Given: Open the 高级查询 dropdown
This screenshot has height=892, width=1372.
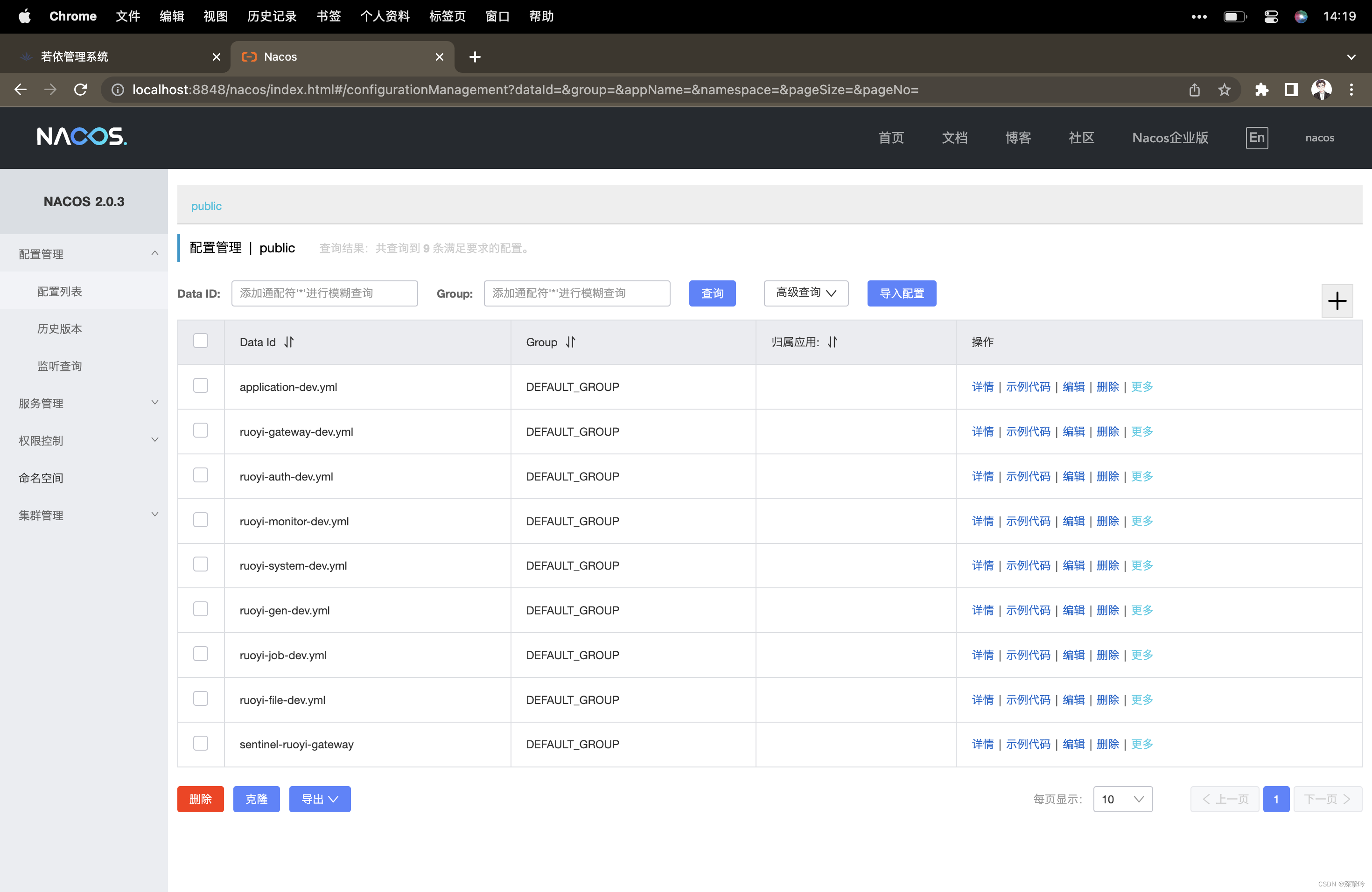Looking at the screenshot, I should 806,293.
